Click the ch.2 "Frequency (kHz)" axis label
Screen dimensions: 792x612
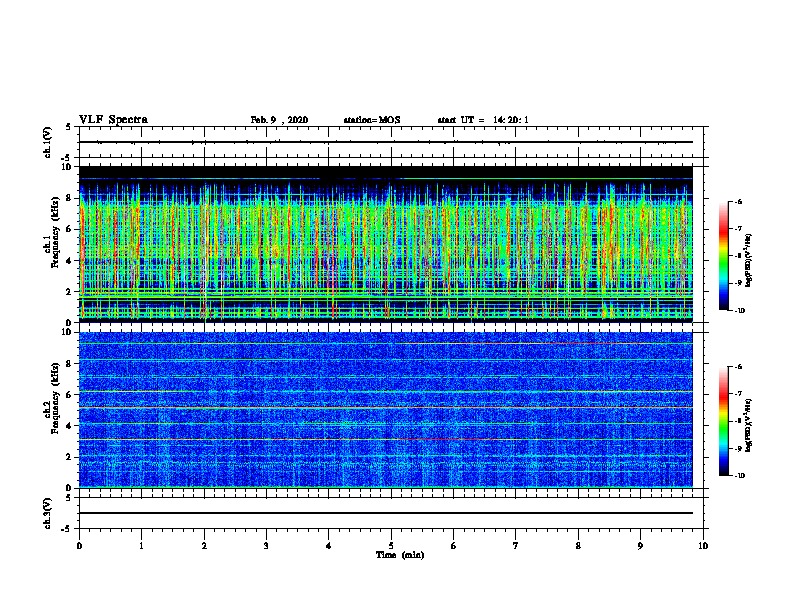pyautogui.click(x=55, y=398)
